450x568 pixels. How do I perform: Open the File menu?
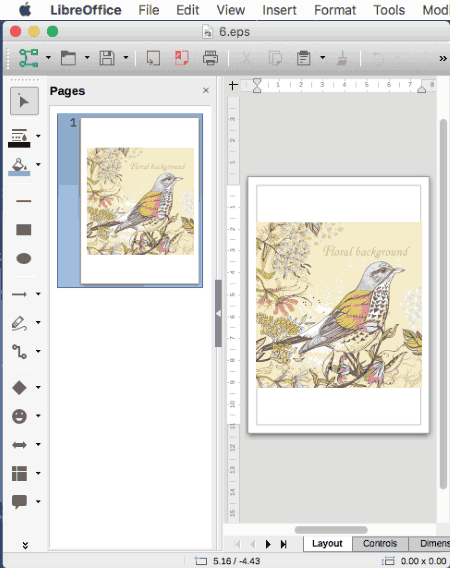(x=149, y=10)
